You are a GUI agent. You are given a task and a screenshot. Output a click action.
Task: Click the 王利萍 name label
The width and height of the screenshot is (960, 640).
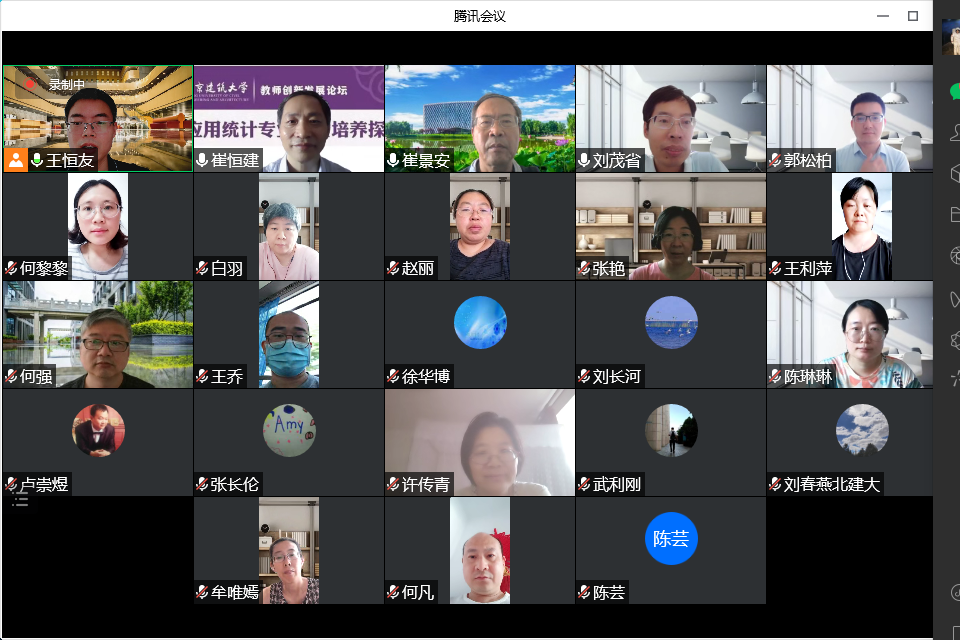808,268
